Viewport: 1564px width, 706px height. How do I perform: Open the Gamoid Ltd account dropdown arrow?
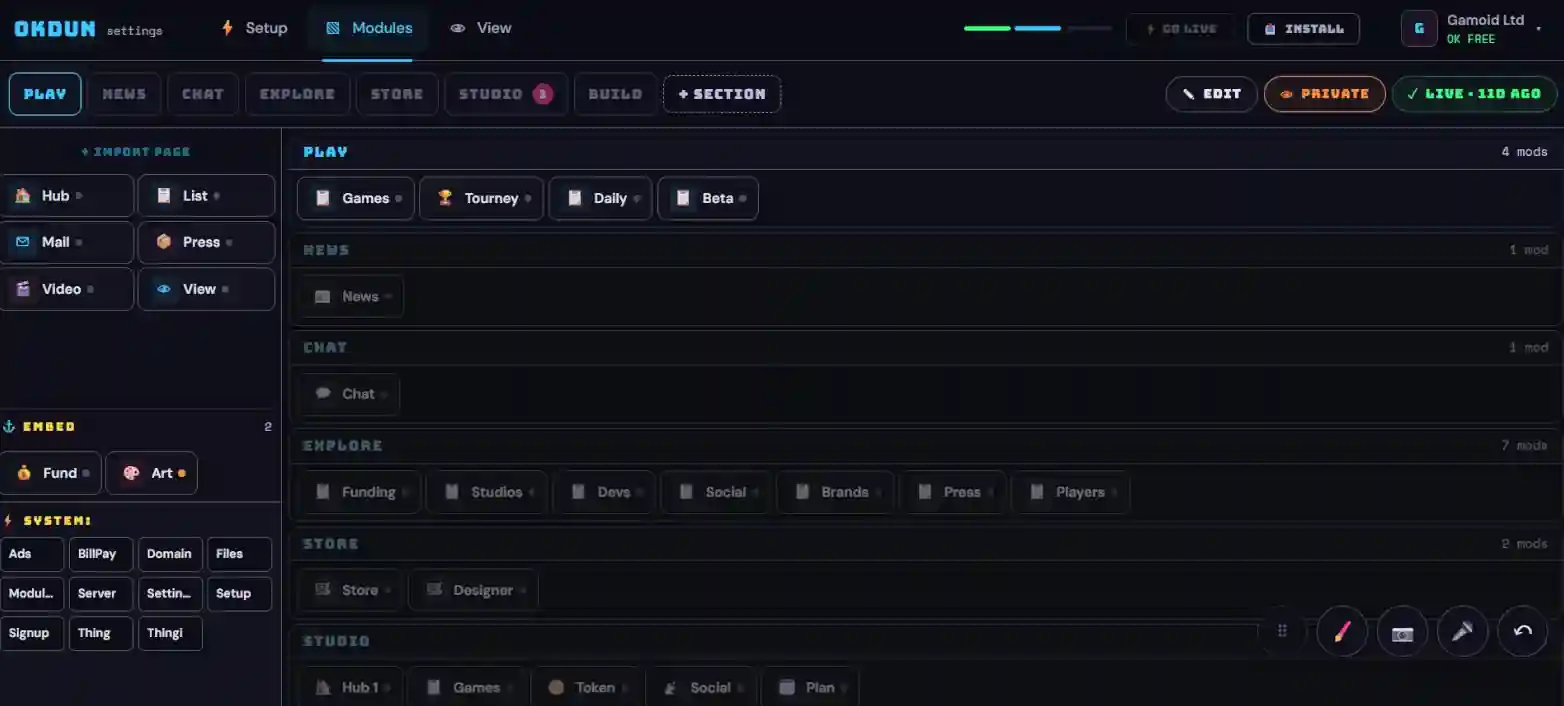[1539, 28]
